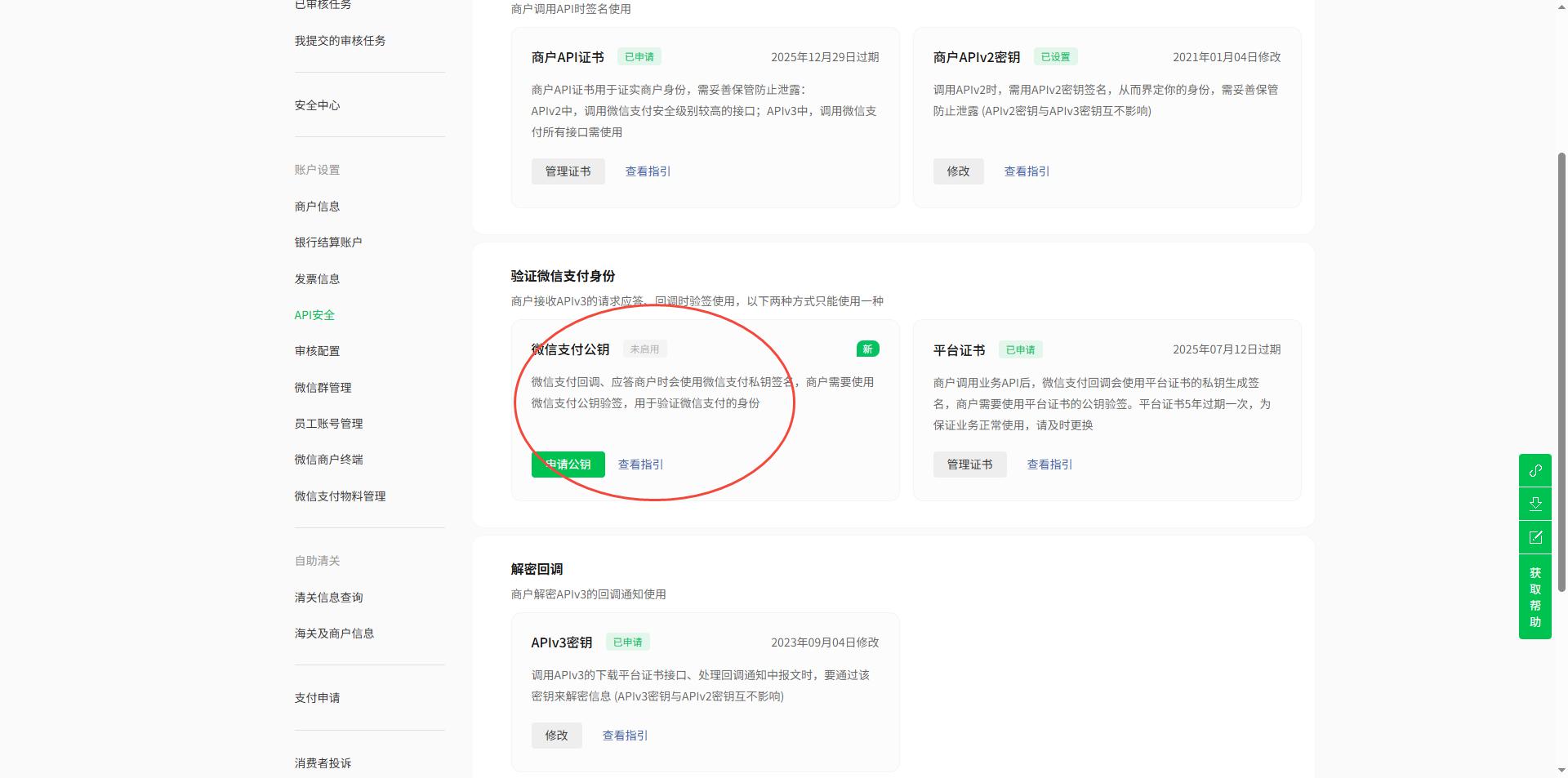Click the green download arrow icon in the floating sidebar
Image resolution: width=1568 pixels, height=778 pixels.
point(1535,504)
